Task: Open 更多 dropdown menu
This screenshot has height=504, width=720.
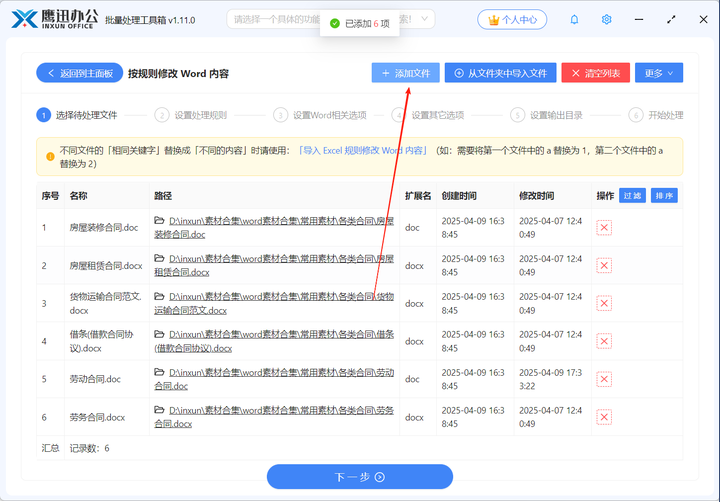Action: (x=658, y=73)
